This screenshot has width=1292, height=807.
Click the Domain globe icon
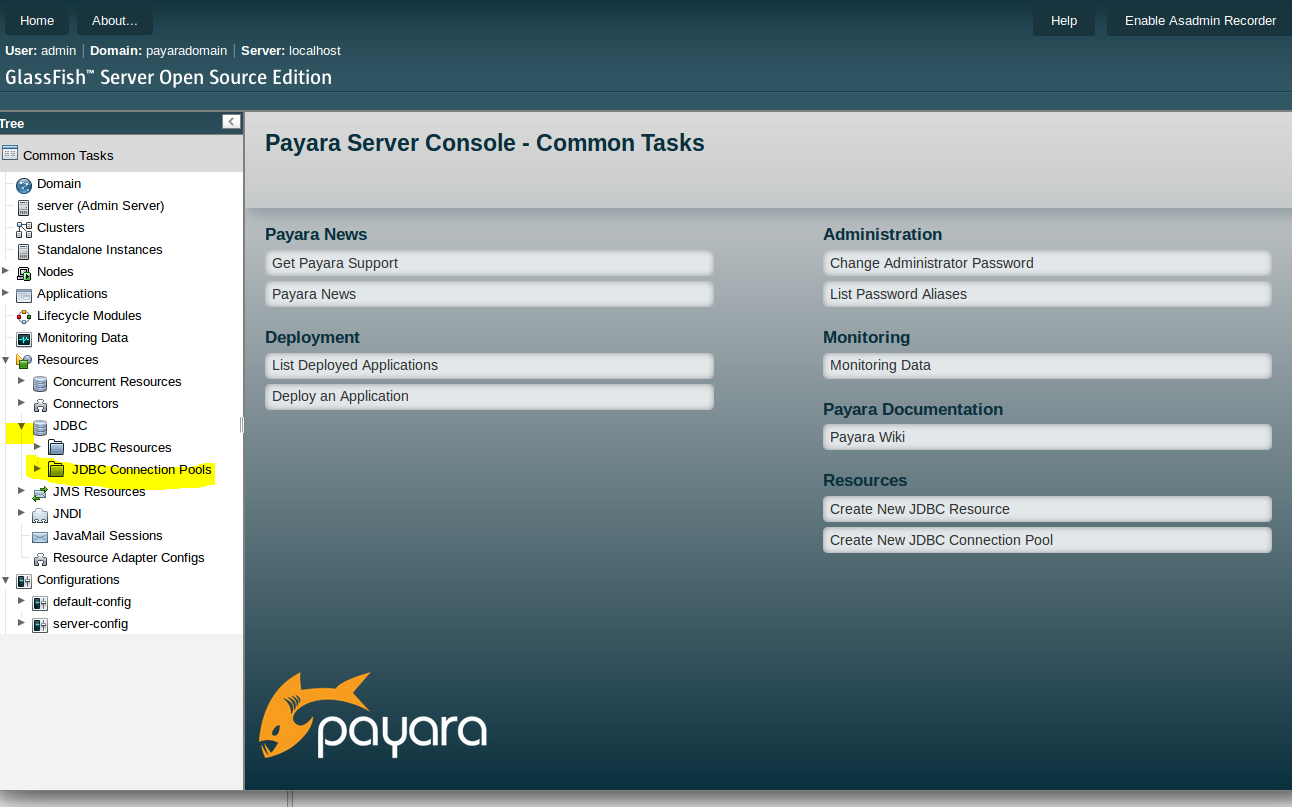[x=24, y=185]
